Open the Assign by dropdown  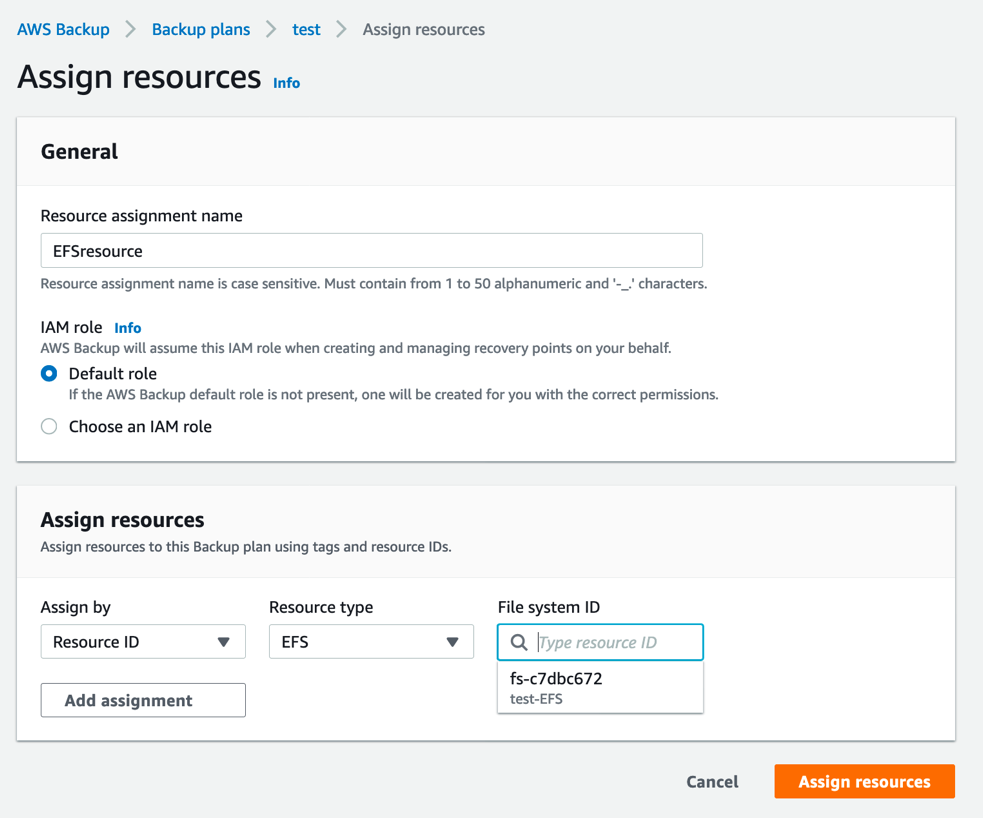coord(143,641)
